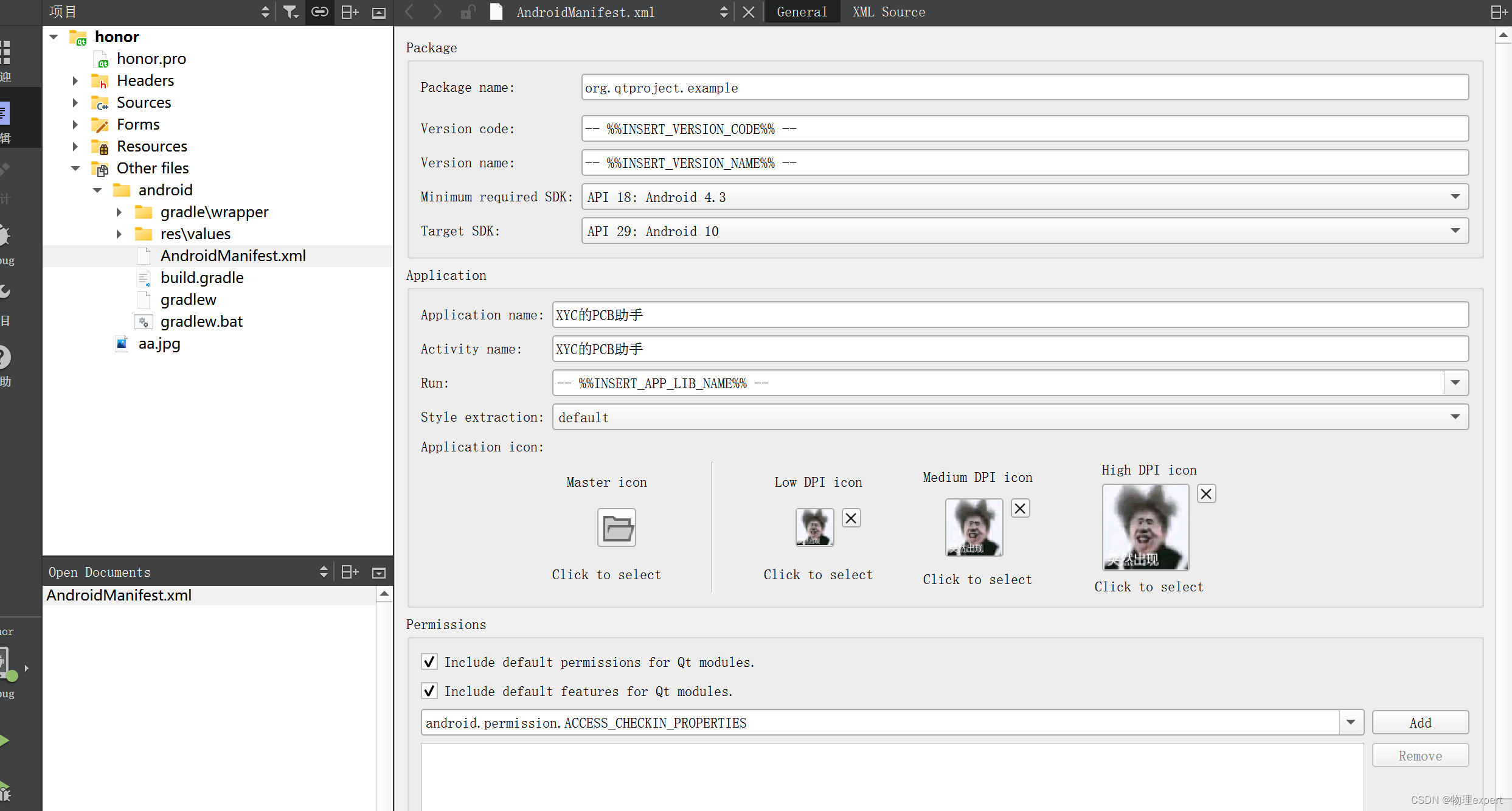Switch to the General tab
Viewport: 1512px width, 811px height.
tap(802, 12)
